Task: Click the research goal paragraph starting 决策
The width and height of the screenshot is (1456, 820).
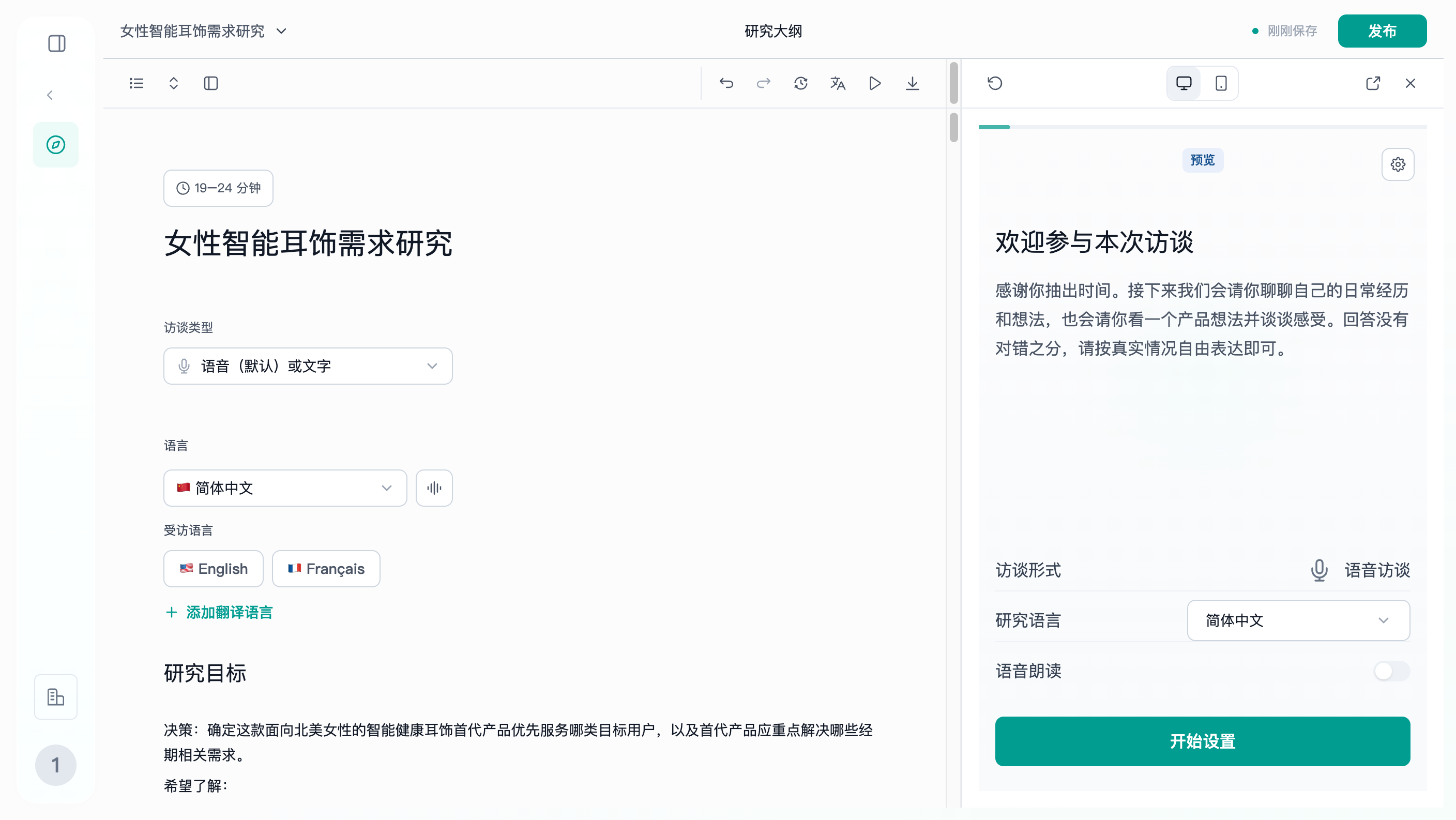Action: (518, 742)
